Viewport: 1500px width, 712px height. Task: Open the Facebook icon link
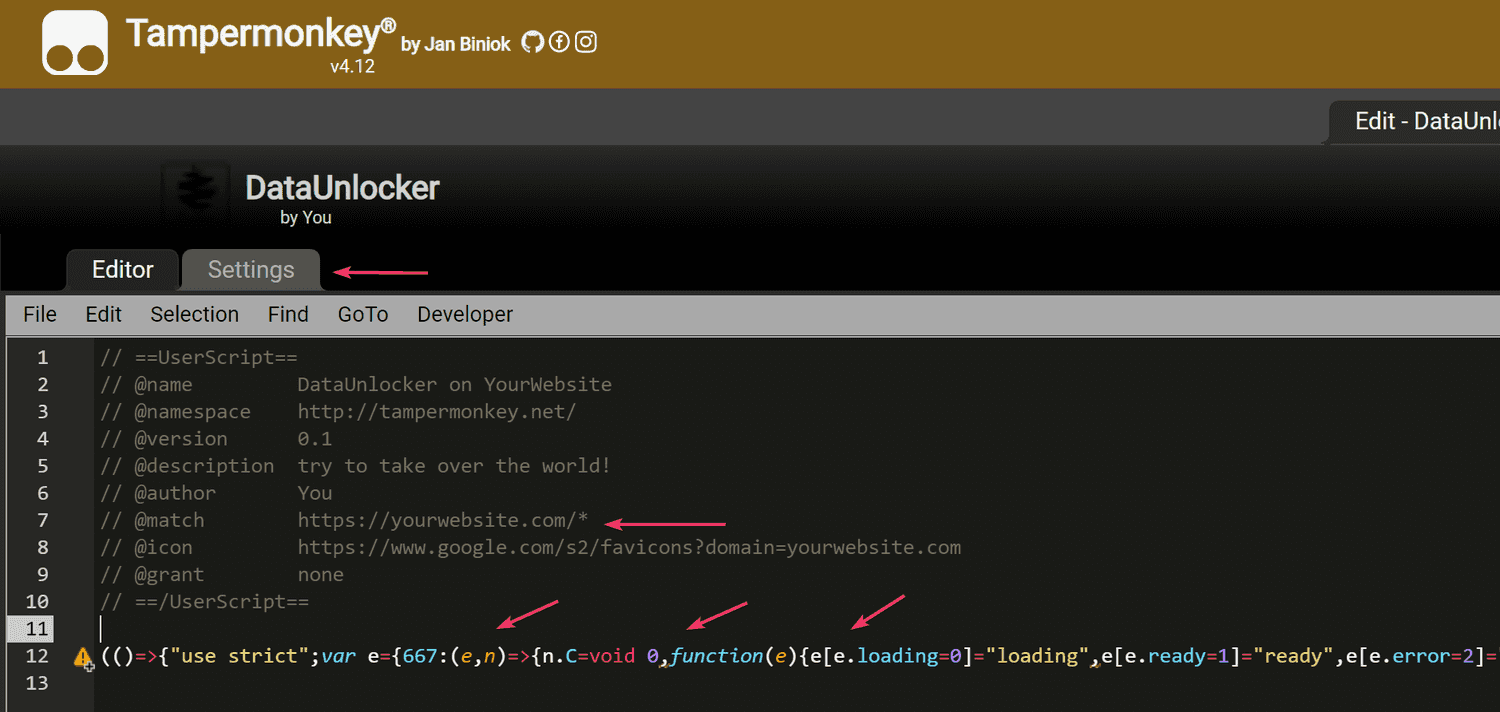tap(559, 42)
